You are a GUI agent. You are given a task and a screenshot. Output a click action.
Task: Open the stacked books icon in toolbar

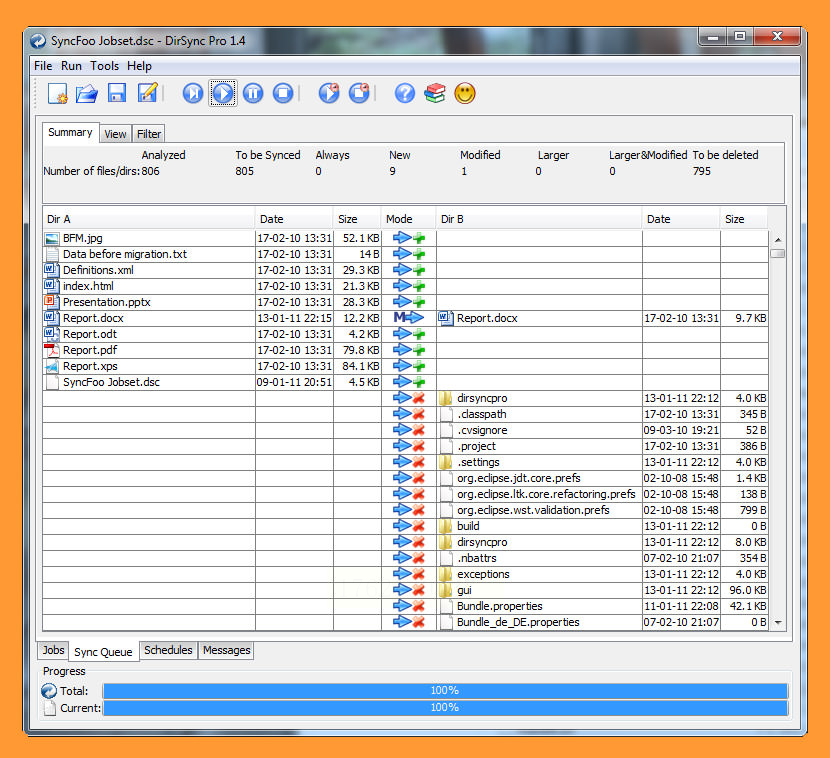[434, 94]
